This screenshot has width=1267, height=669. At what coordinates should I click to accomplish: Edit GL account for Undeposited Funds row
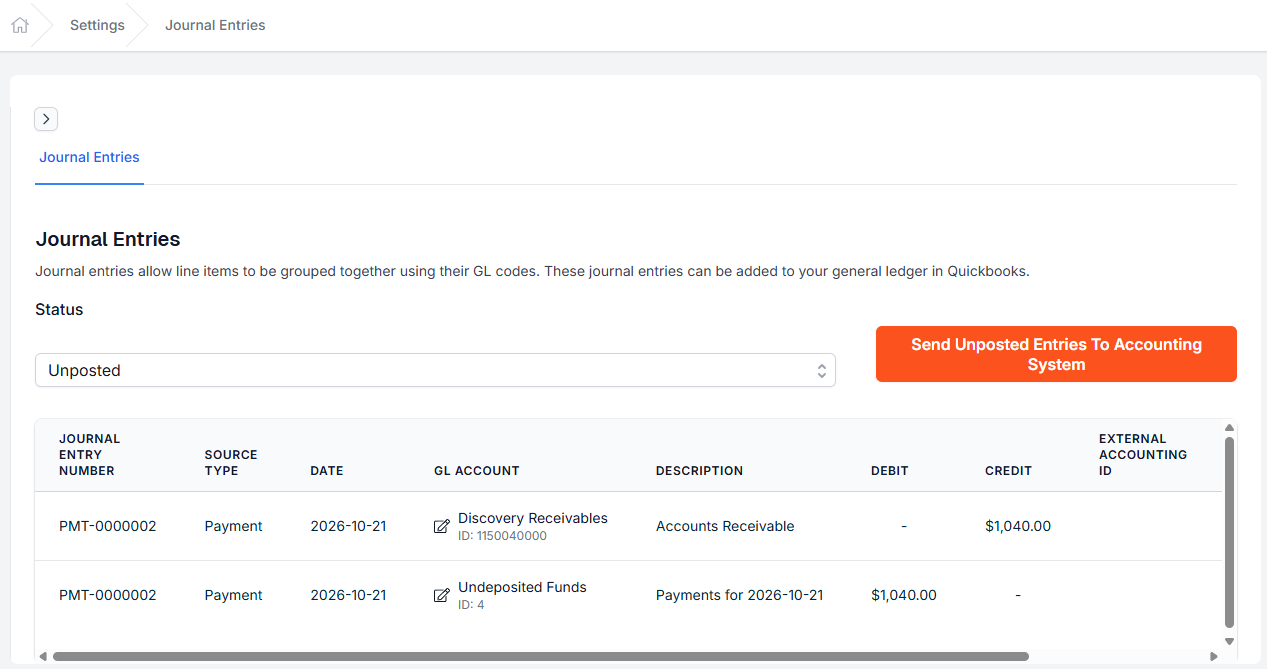click(x=441, y=596)
